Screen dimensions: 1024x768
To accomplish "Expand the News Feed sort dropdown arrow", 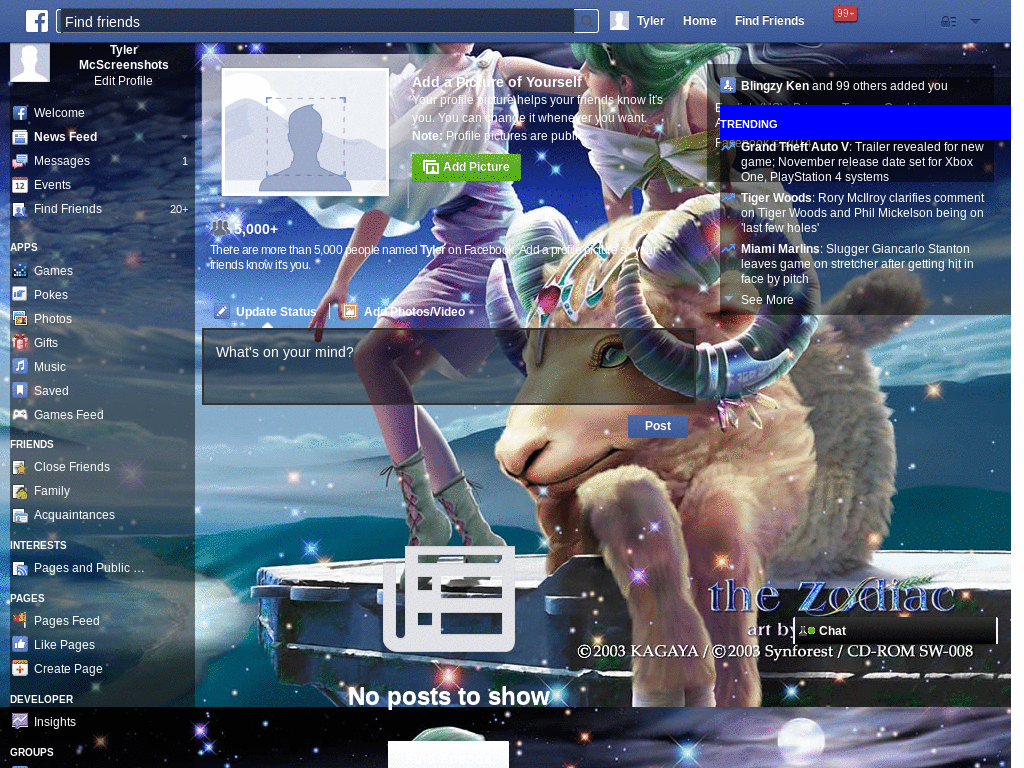I will (184, 137).
